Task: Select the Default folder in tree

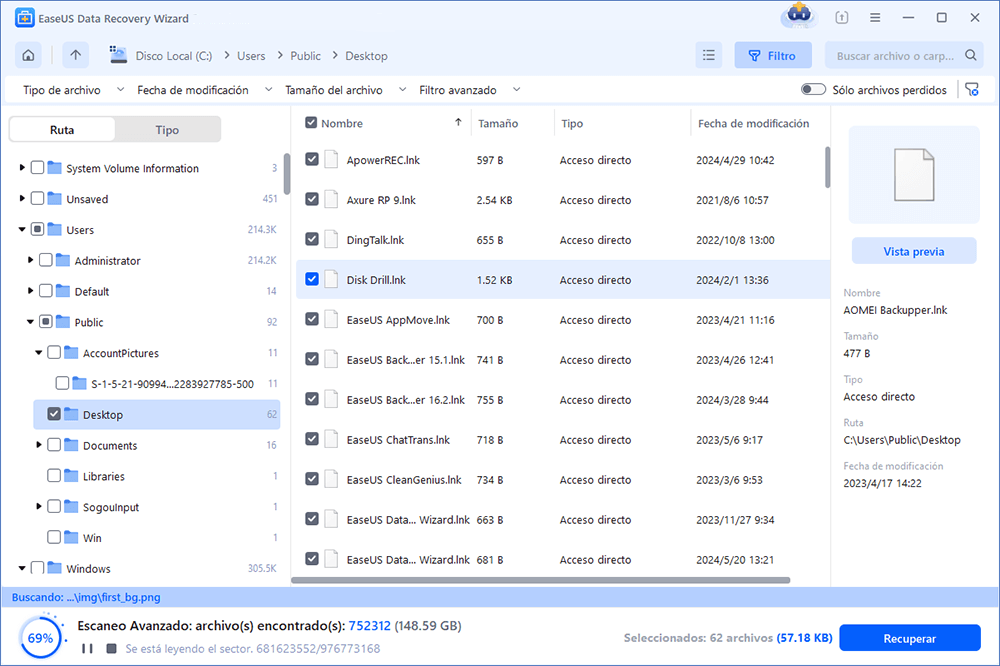Action: [92, 292]
